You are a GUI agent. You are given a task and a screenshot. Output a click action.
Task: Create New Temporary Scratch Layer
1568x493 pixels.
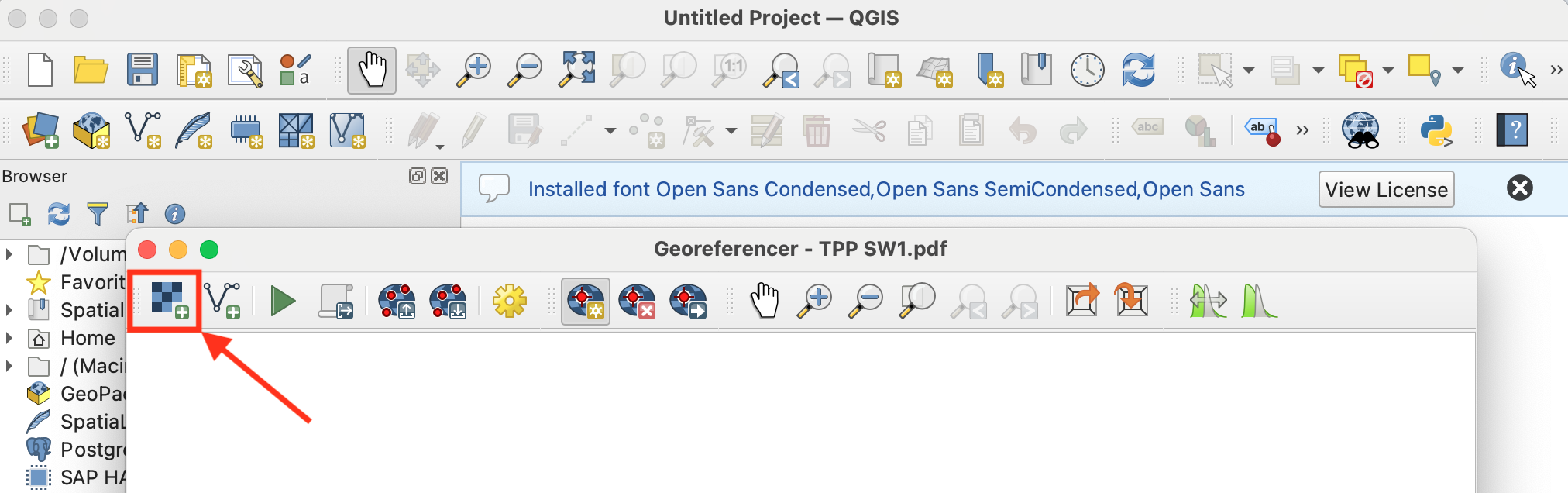point(246,130)
